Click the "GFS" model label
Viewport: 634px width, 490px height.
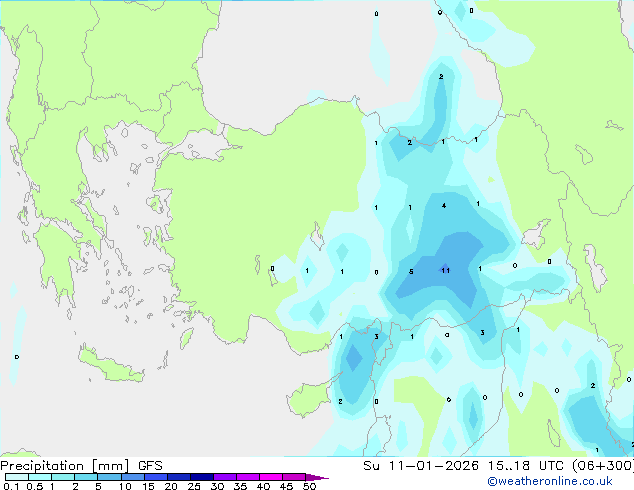(150, 466)
